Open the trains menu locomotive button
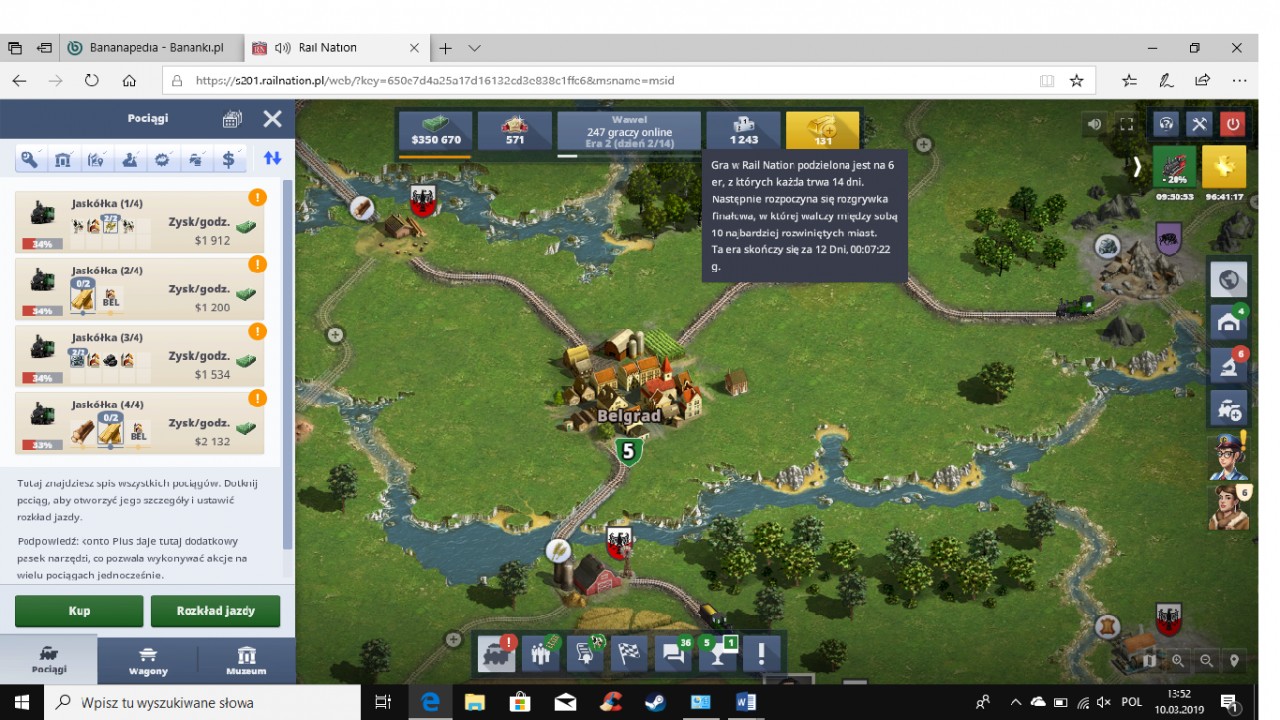The height and width of the screenshot is (720, 1280). 496,654
